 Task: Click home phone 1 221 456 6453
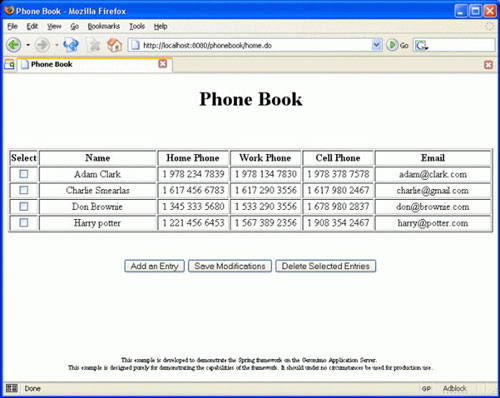(193, 223)
